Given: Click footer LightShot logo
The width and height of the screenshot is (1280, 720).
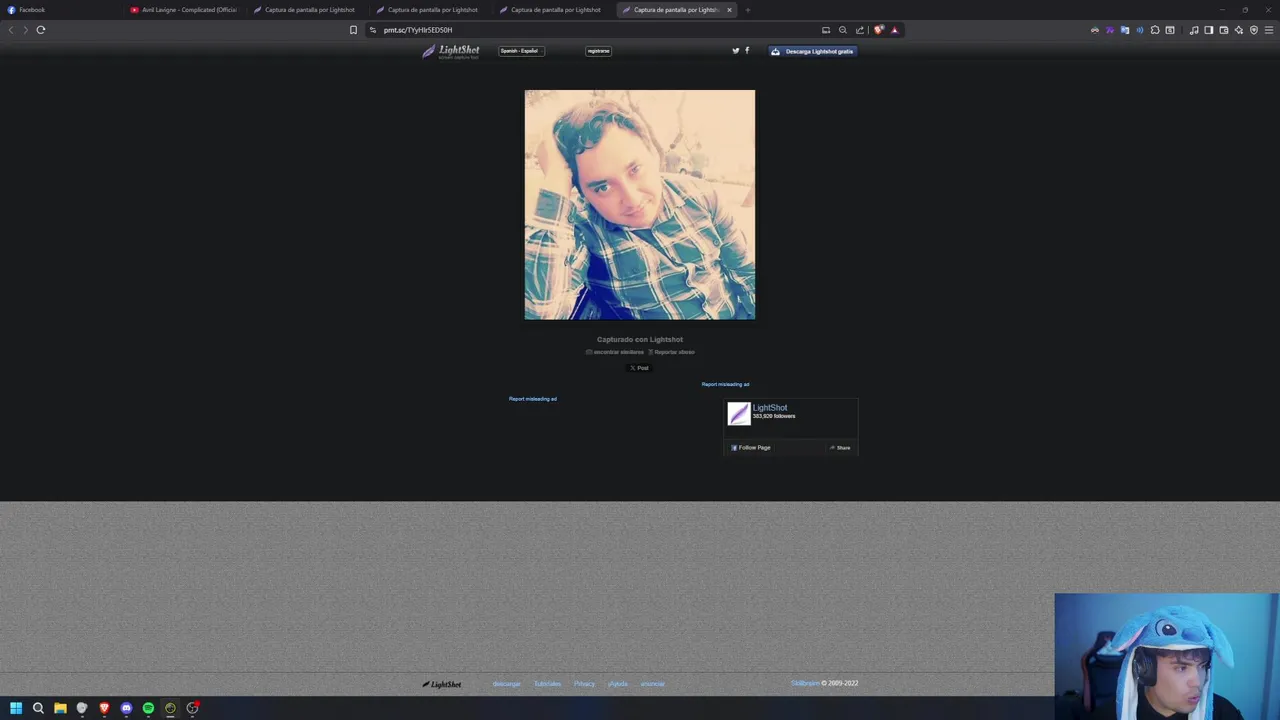Looking at the screenshot, I should click(441, 684).
